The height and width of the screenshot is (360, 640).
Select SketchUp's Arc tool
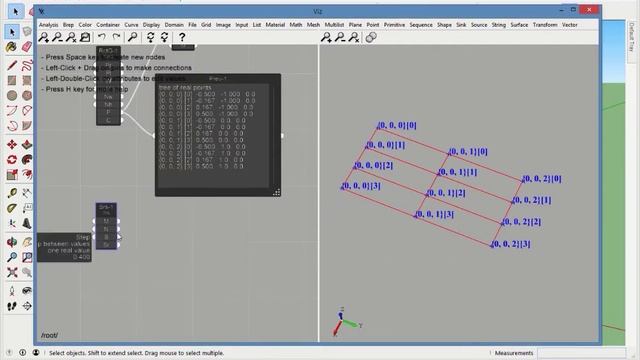12,111
